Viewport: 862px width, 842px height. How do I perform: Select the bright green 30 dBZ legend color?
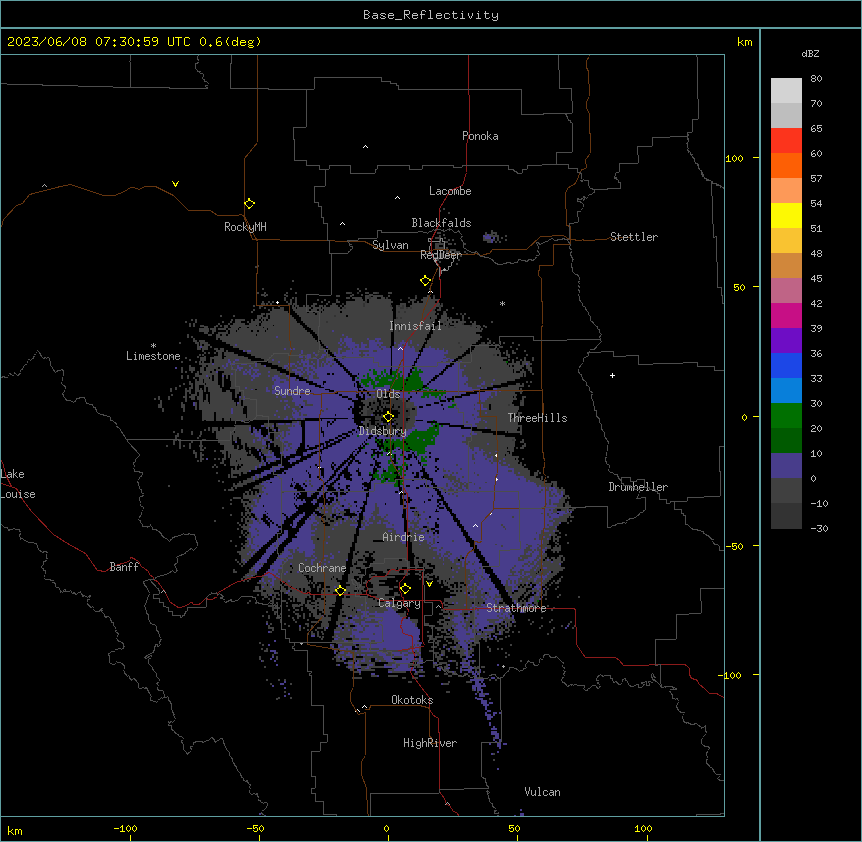(786, 416)
